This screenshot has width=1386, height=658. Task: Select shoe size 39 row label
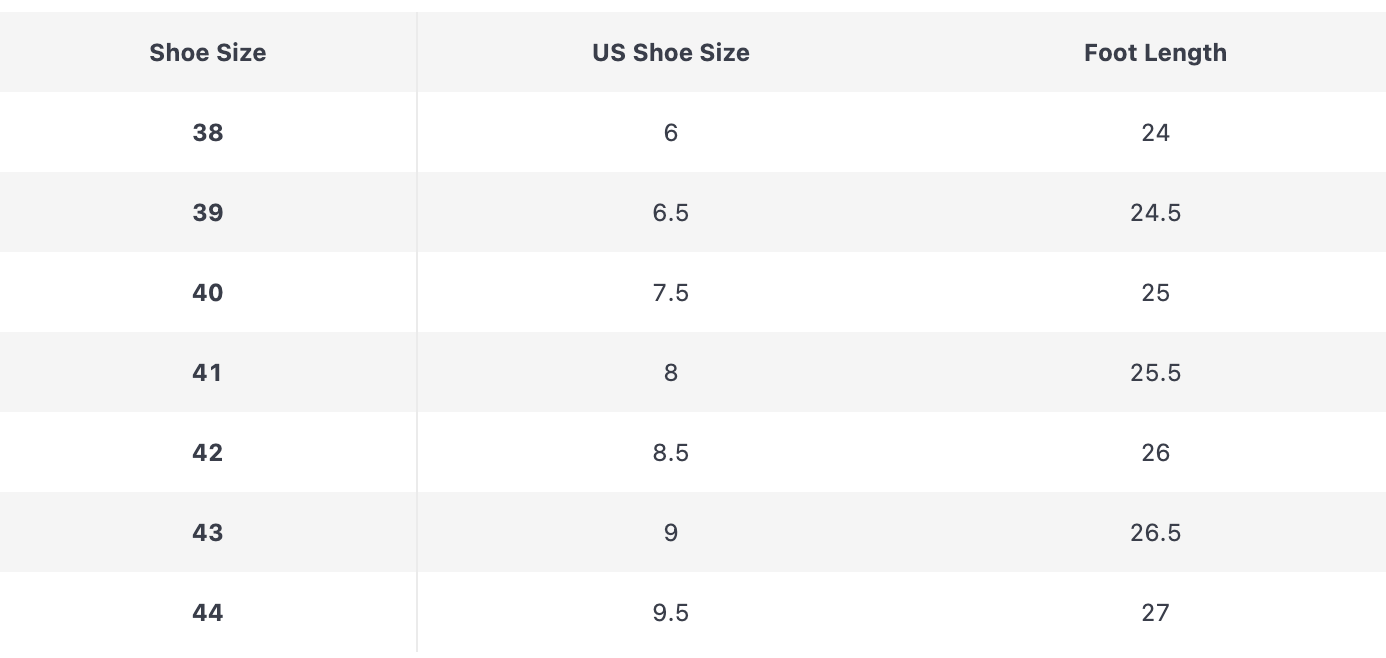[208, 213]
